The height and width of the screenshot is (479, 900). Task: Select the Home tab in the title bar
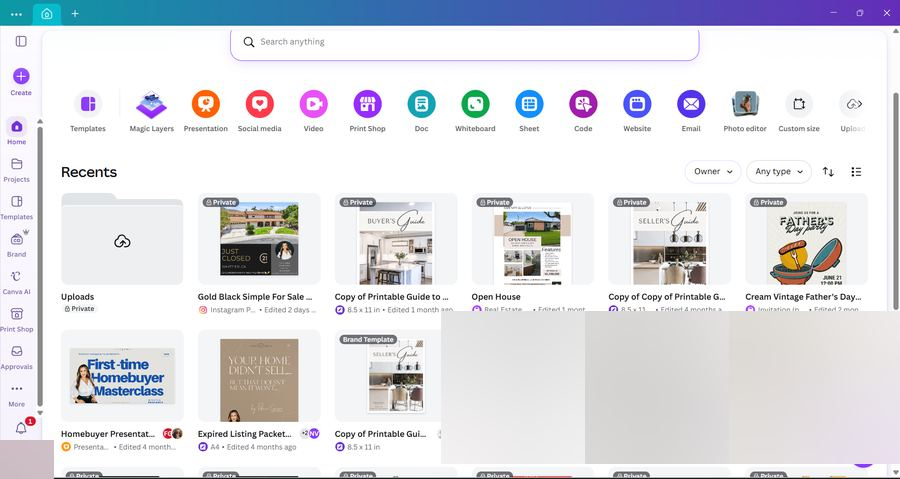coord(47,14)
